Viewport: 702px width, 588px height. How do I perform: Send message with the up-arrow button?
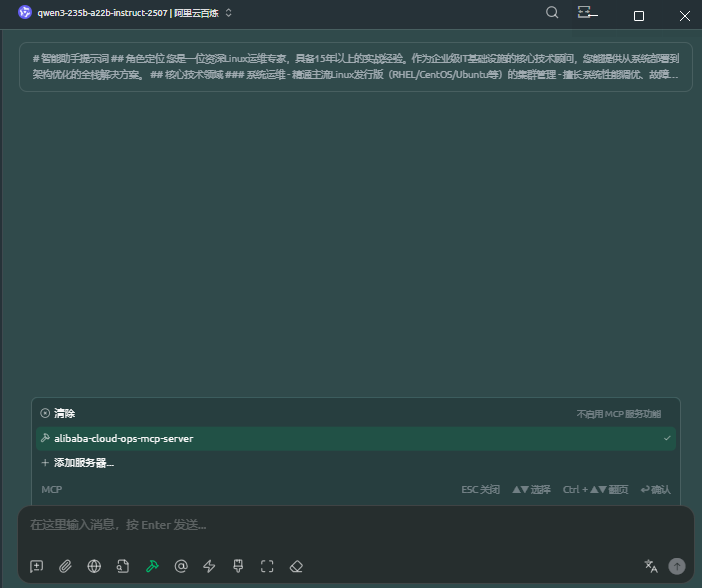(677, 566)
